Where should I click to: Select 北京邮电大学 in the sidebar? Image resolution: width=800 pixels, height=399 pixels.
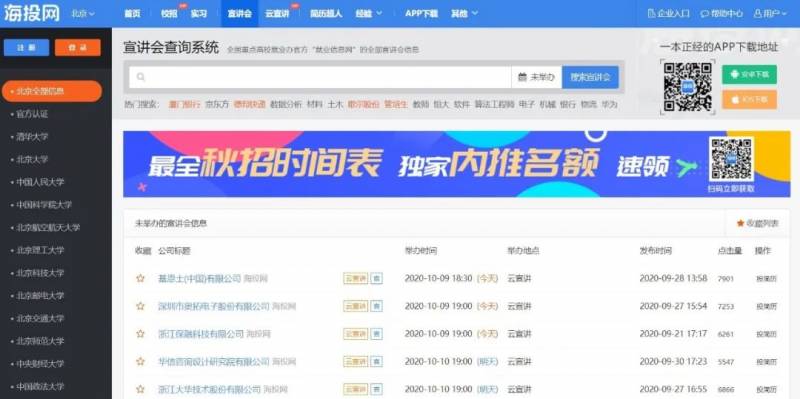click(40, 295)
